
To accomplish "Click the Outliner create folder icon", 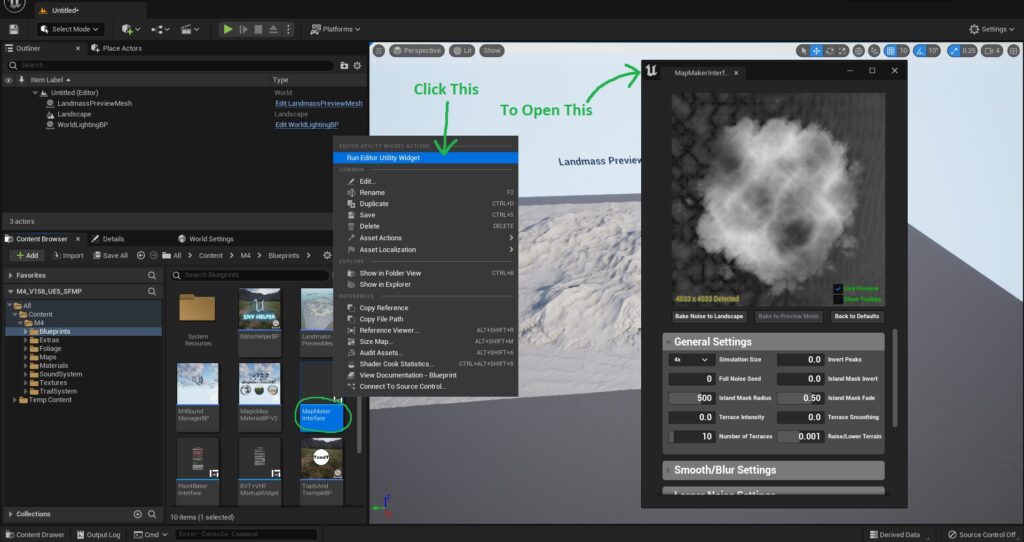I will click(344, 65).
